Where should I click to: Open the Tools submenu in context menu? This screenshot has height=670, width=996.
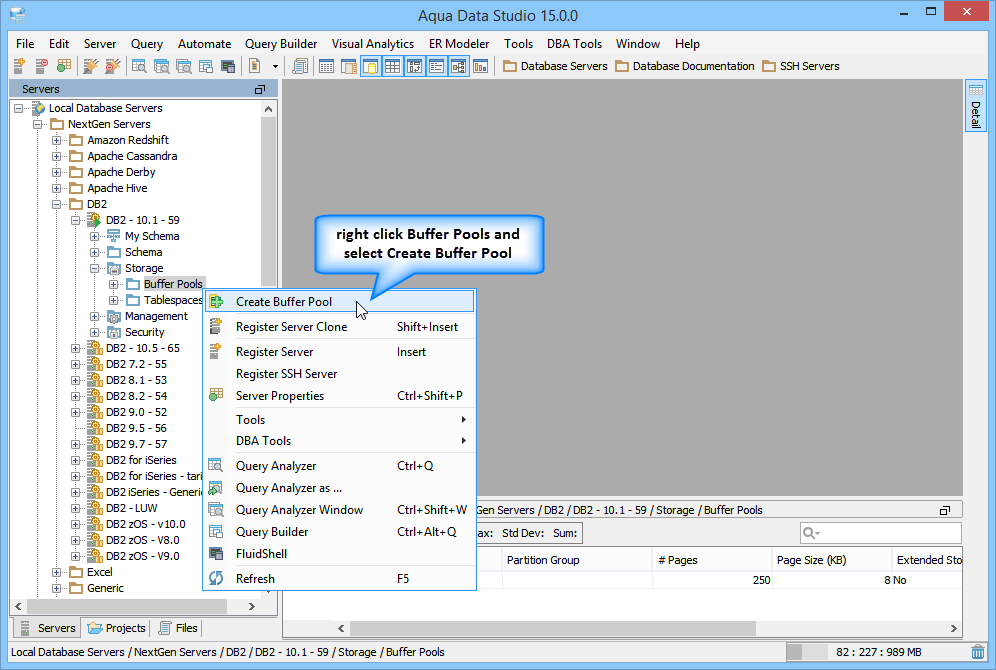coord(339,420)
